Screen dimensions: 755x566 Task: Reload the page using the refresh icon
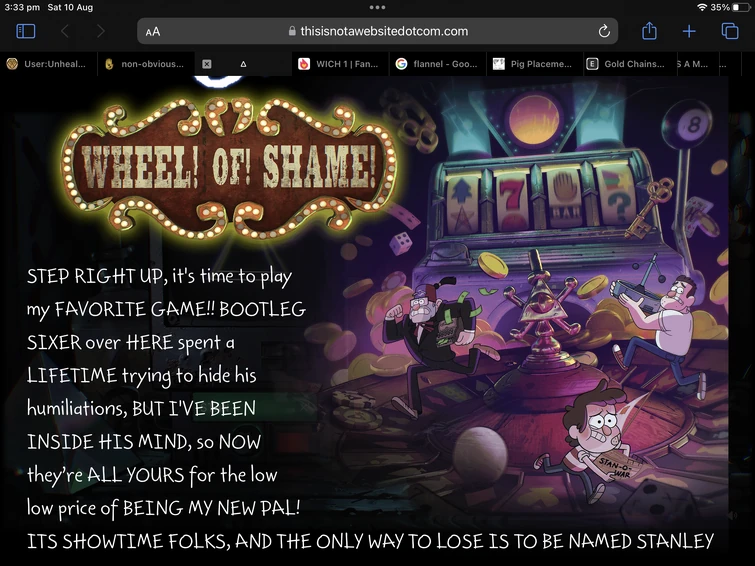(x=604, y=31)
